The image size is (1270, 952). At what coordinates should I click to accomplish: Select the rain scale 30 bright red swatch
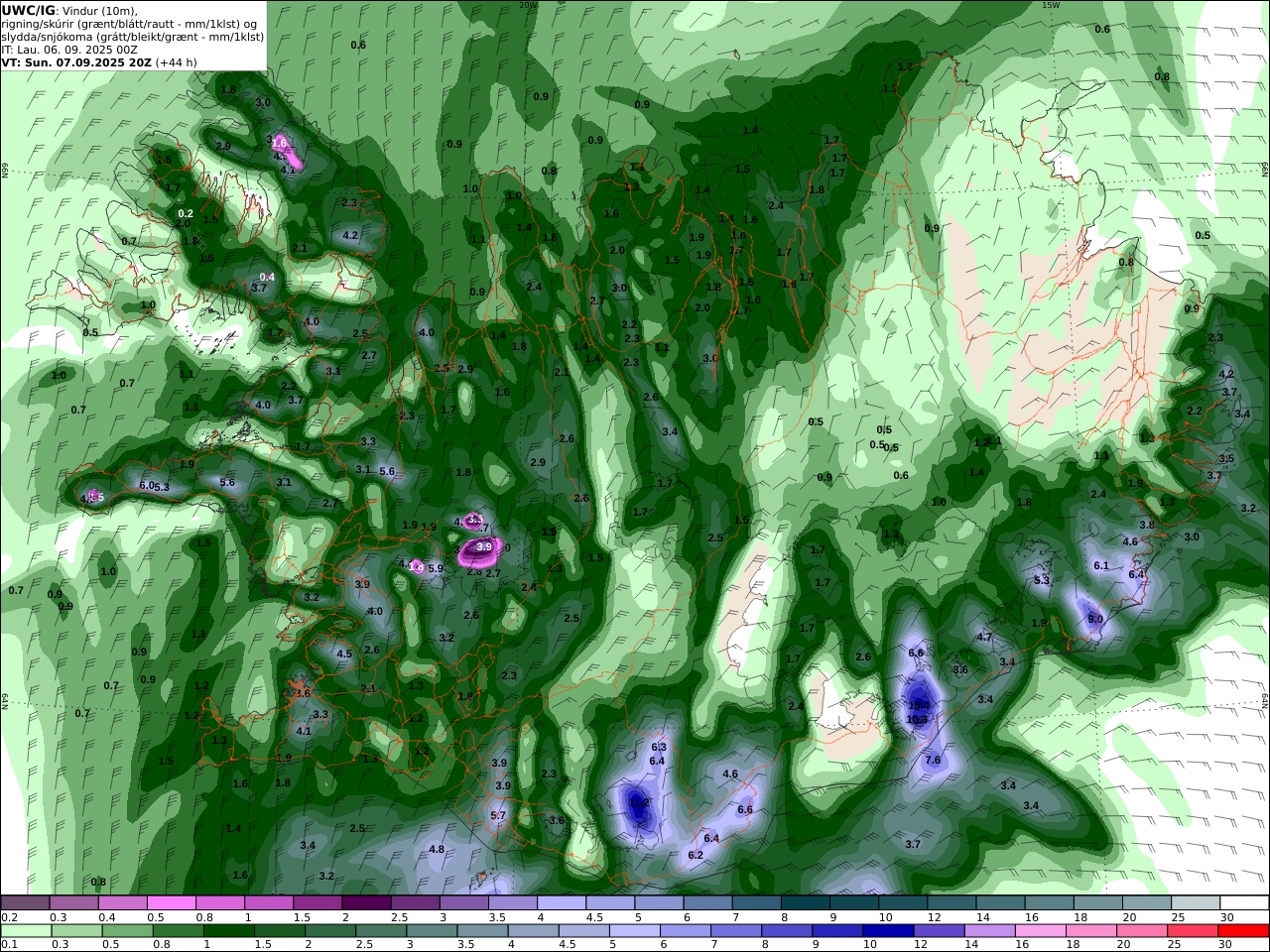(1244, 931)
